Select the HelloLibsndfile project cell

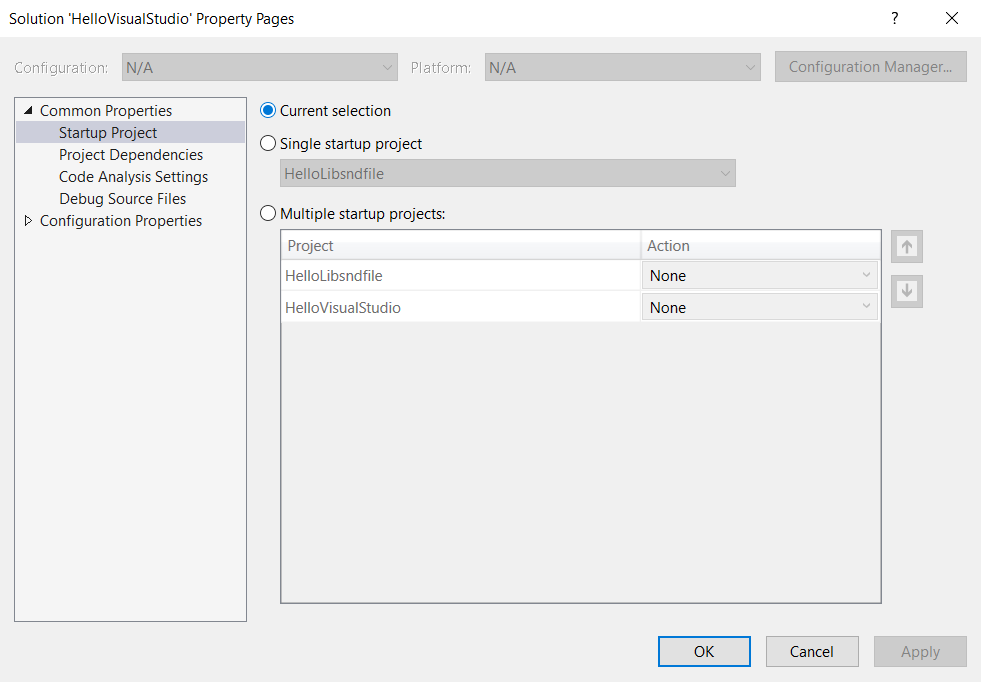point(460,275)
